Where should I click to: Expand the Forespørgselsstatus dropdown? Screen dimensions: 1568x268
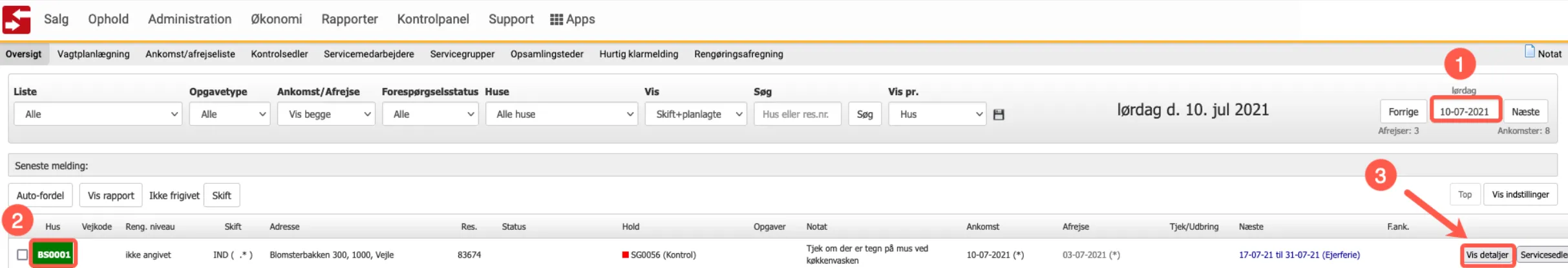(430, 114)
